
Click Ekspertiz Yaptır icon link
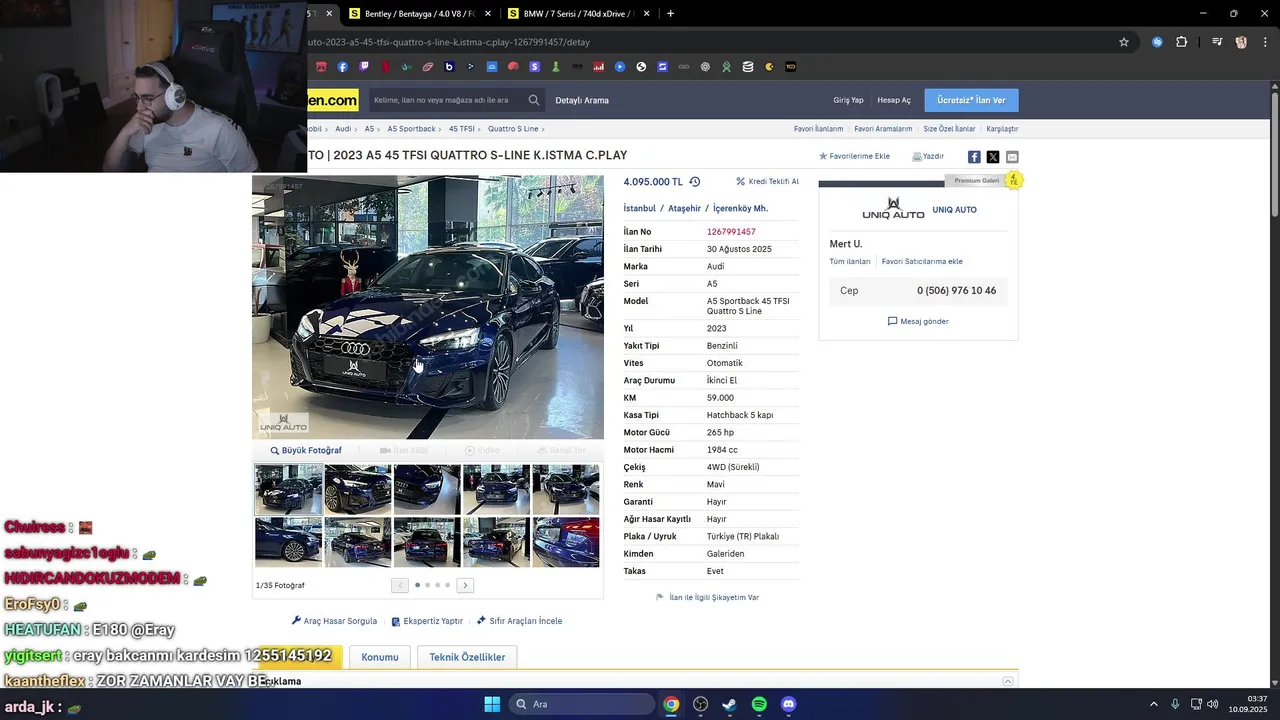pos(427,621)
